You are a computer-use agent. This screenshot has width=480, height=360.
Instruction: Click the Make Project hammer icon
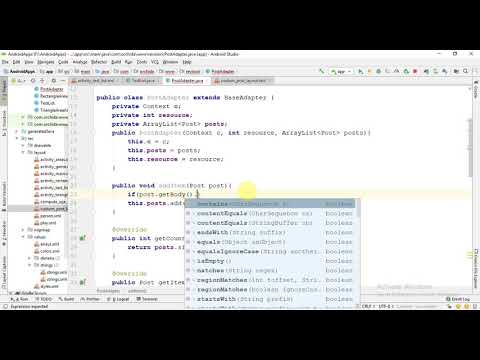pyautogui.click(x=322, y=71)
